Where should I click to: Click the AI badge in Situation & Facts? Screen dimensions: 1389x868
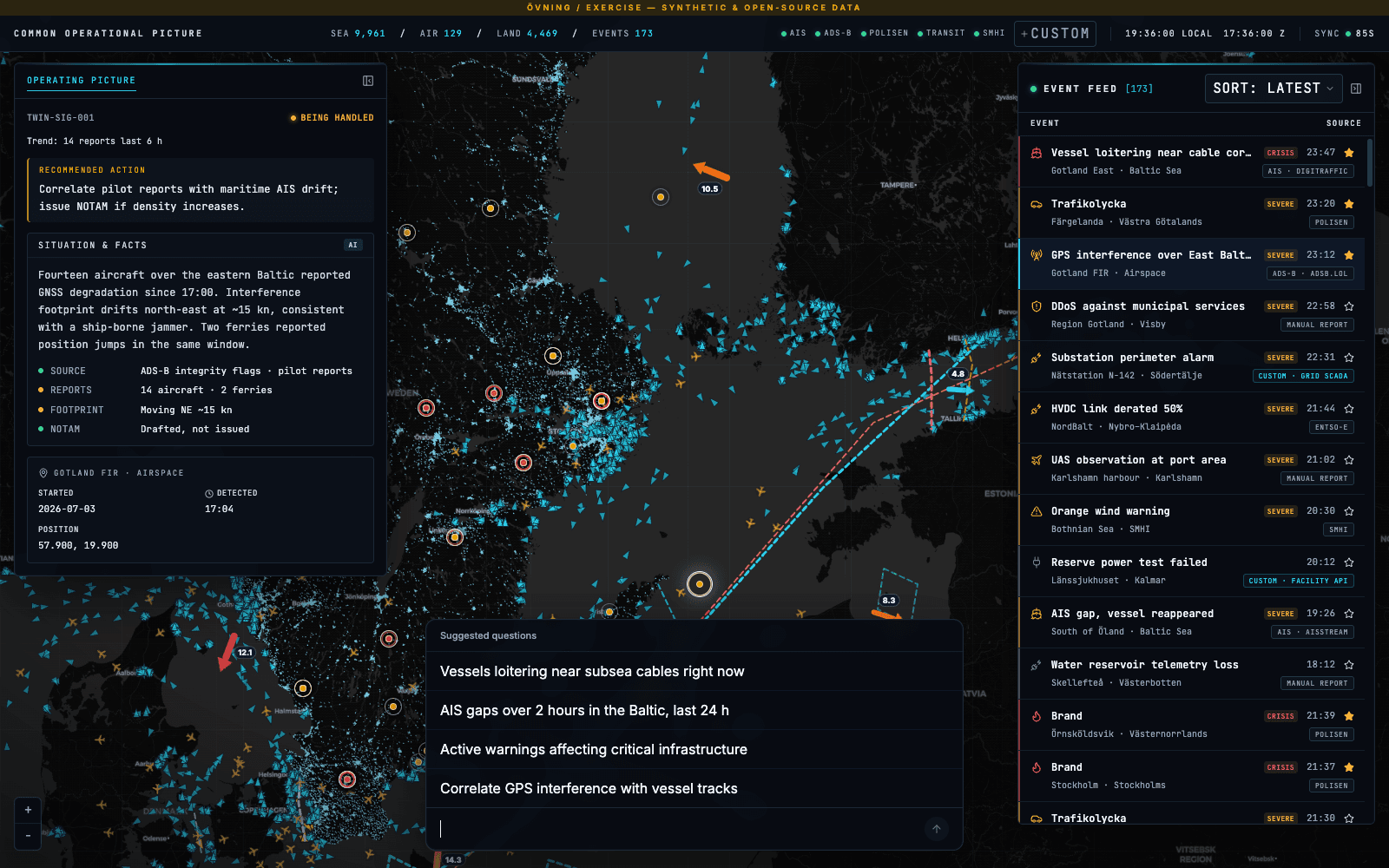click(x=352, y=246)
